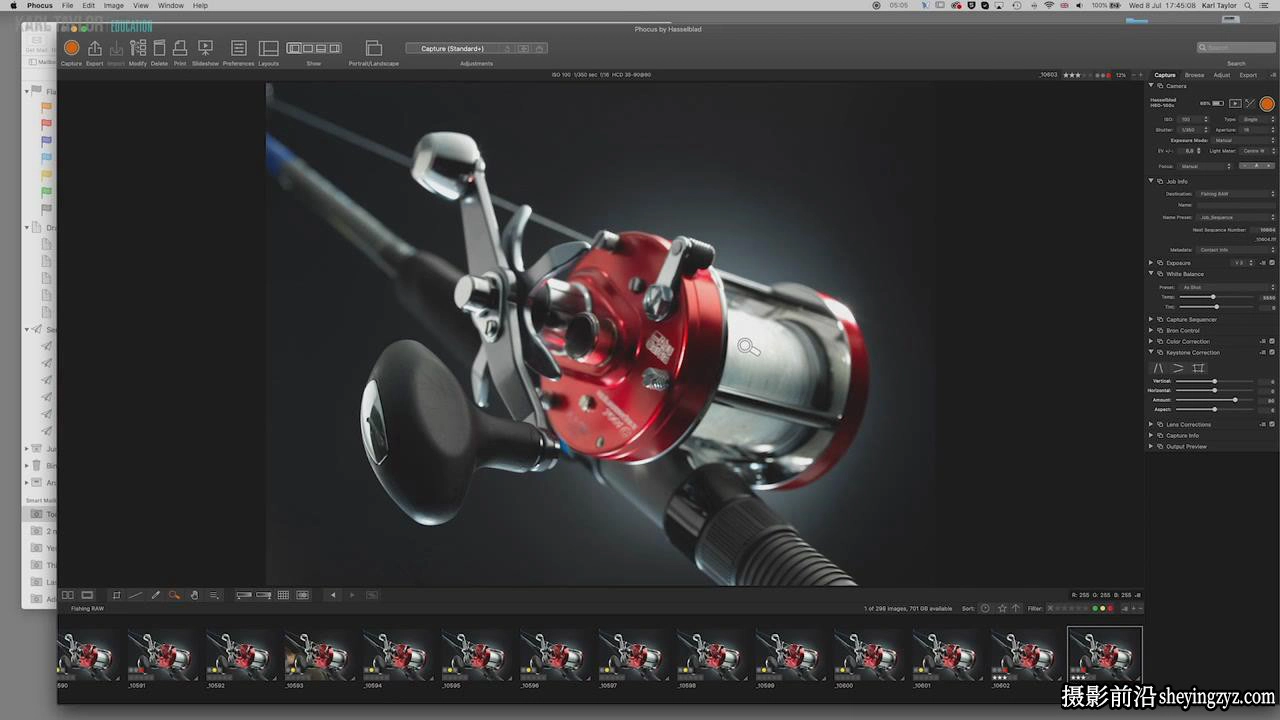Select the horizontal keystone icon
The height and width of the screenshot is (720, 1280).
(1178, 368)
